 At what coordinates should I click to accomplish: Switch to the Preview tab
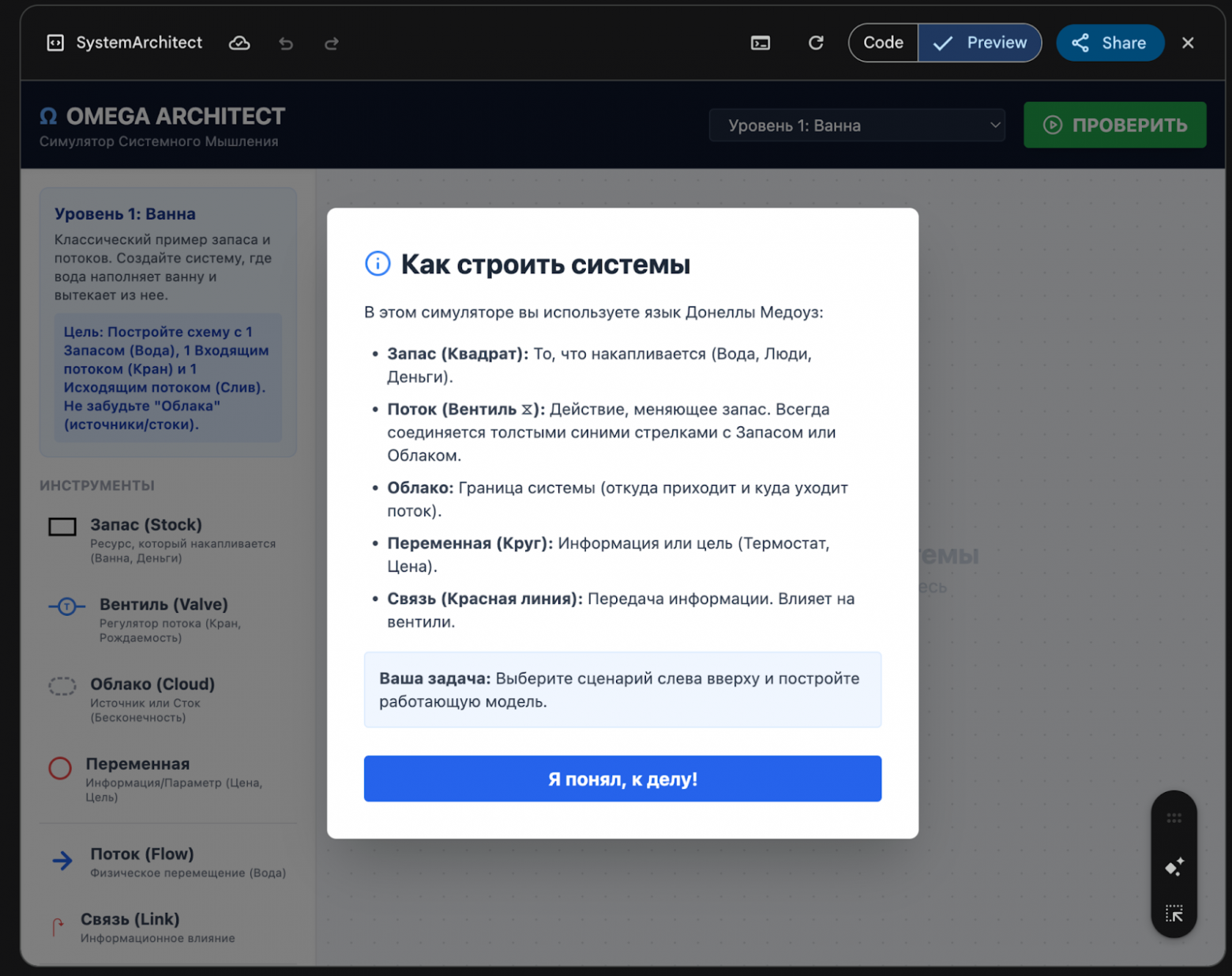point(980,43)
